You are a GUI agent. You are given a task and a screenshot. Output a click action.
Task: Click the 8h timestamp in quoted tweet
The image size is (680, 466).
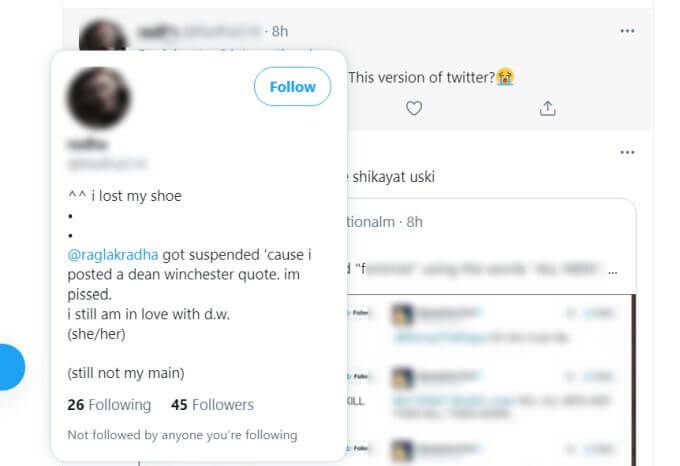tap(414, 222)
